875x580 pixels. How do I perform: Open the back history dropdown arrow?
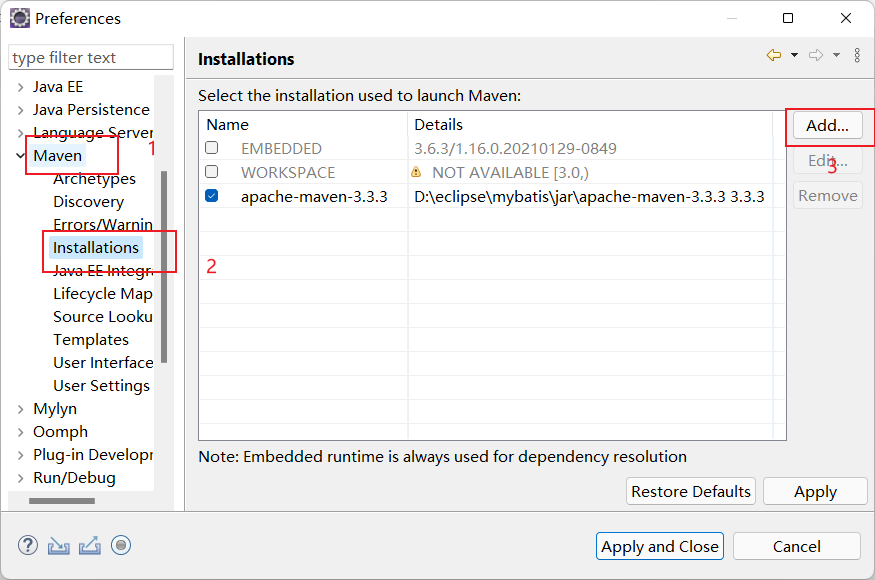point(794,56)
